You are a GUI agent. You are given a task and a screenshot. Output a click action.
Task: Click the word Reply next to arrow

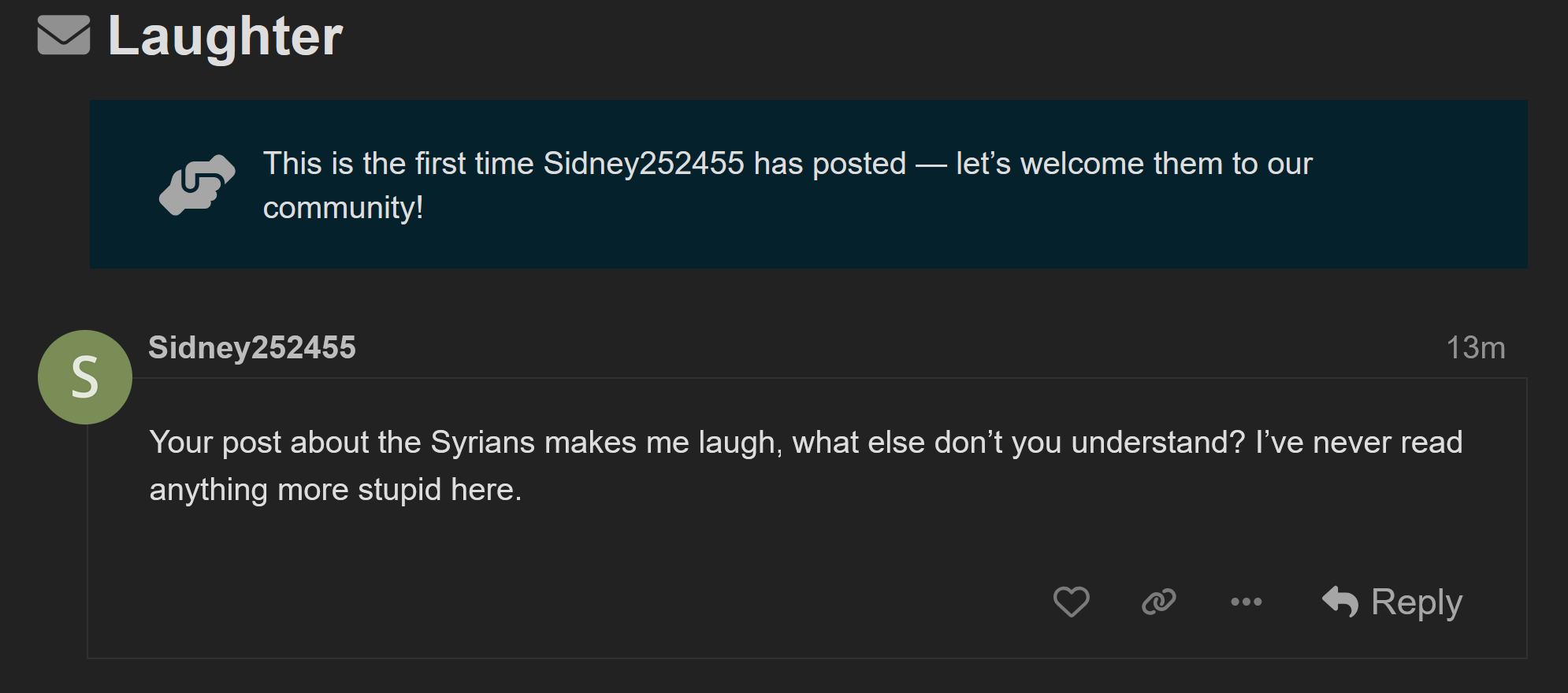(1417, 603)
